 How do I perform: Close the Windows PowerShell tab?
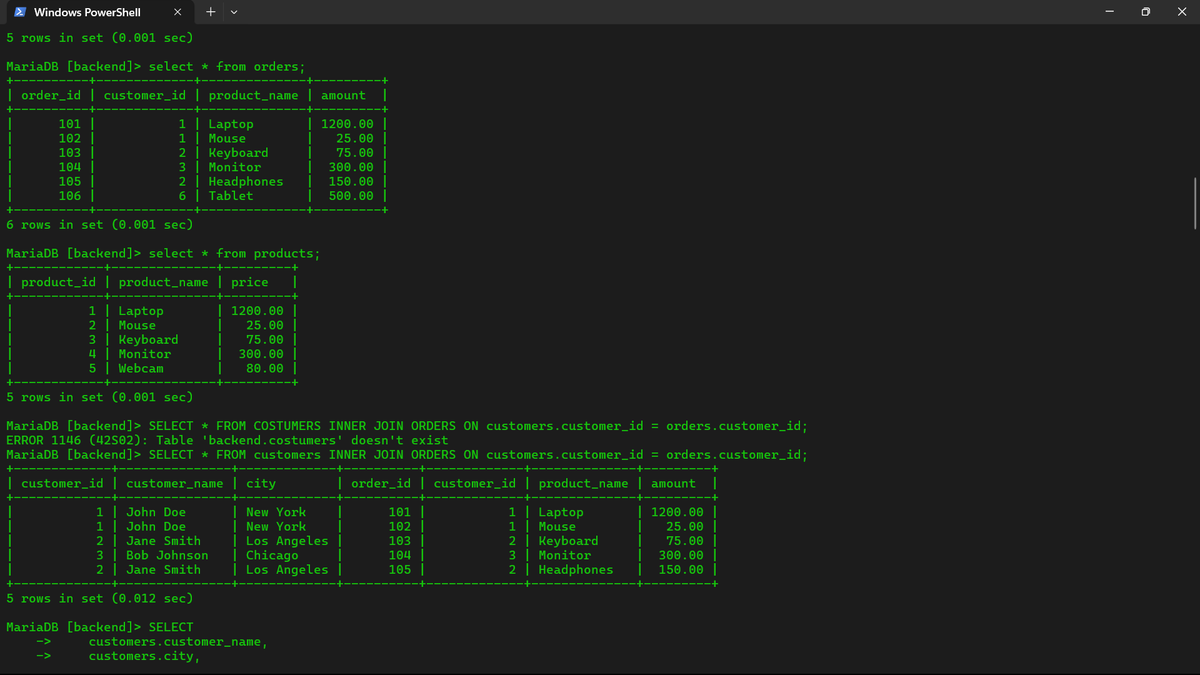[177, 12]
